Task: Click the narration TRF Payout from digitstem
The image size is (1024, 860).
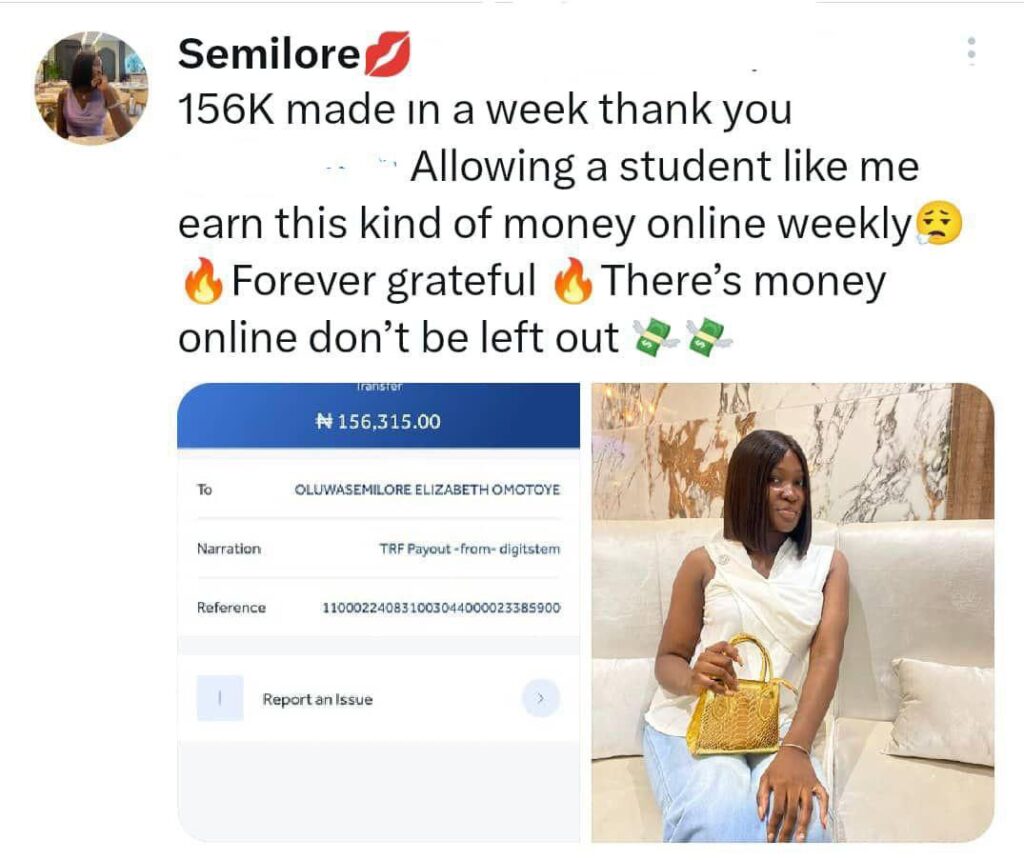Action: (470, 549)
